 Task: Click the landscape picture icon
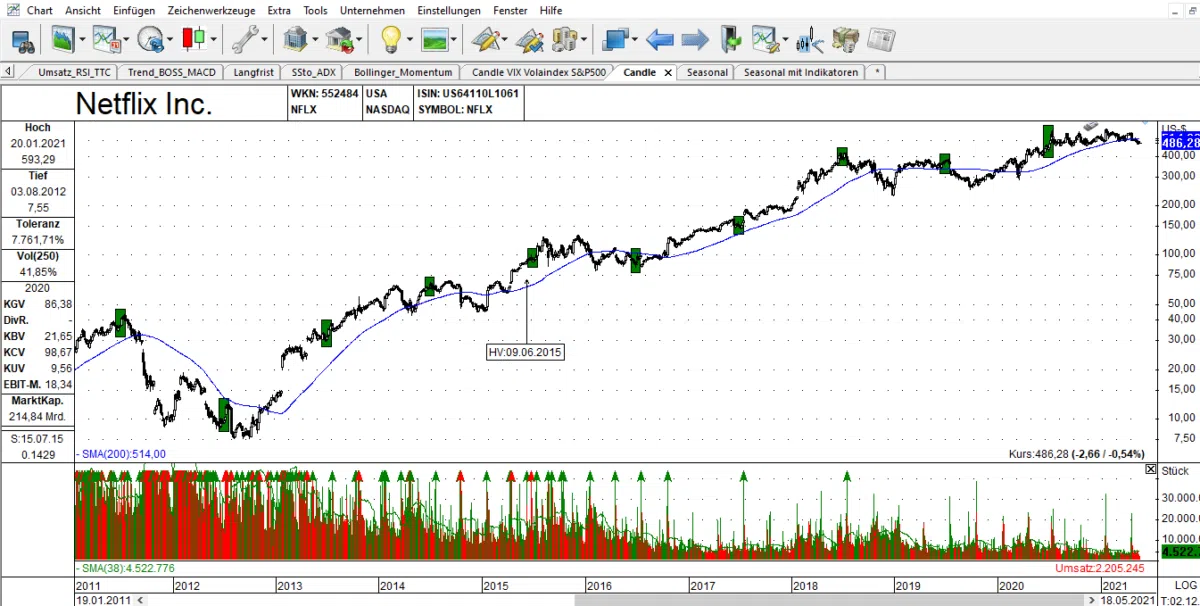click(x=434, y=40)
